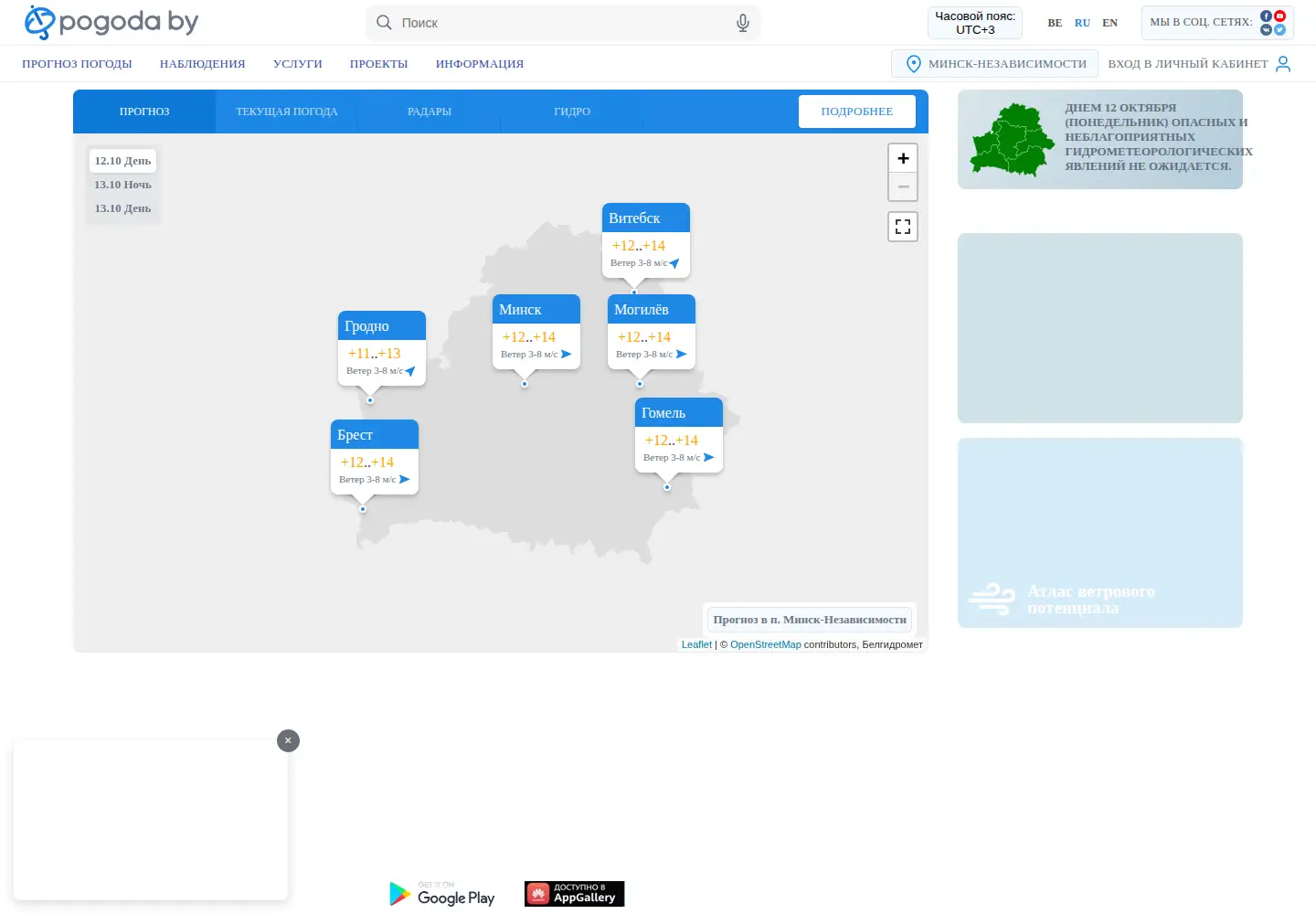This screenshot has width=1316, height=914.
Task: Switch to the Текущая погода tab
Action: (x=287, y=112)
